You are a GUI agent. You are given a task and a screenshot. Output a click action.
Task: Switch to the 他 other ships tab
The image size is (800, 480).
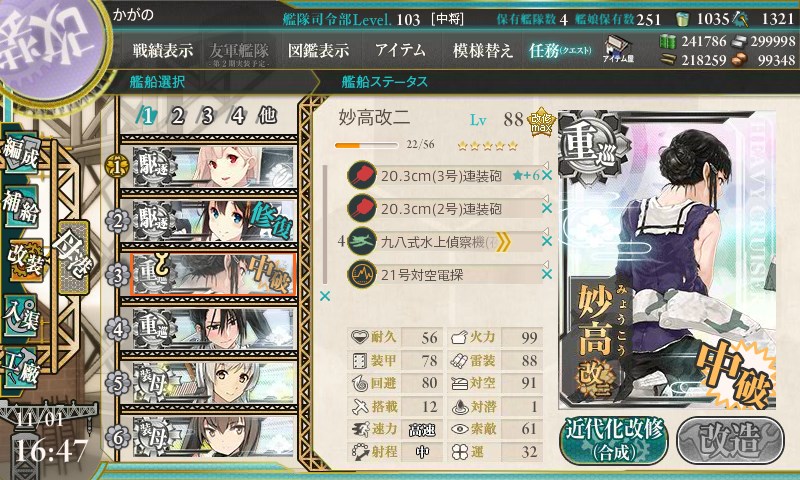(x=267, y=116)
